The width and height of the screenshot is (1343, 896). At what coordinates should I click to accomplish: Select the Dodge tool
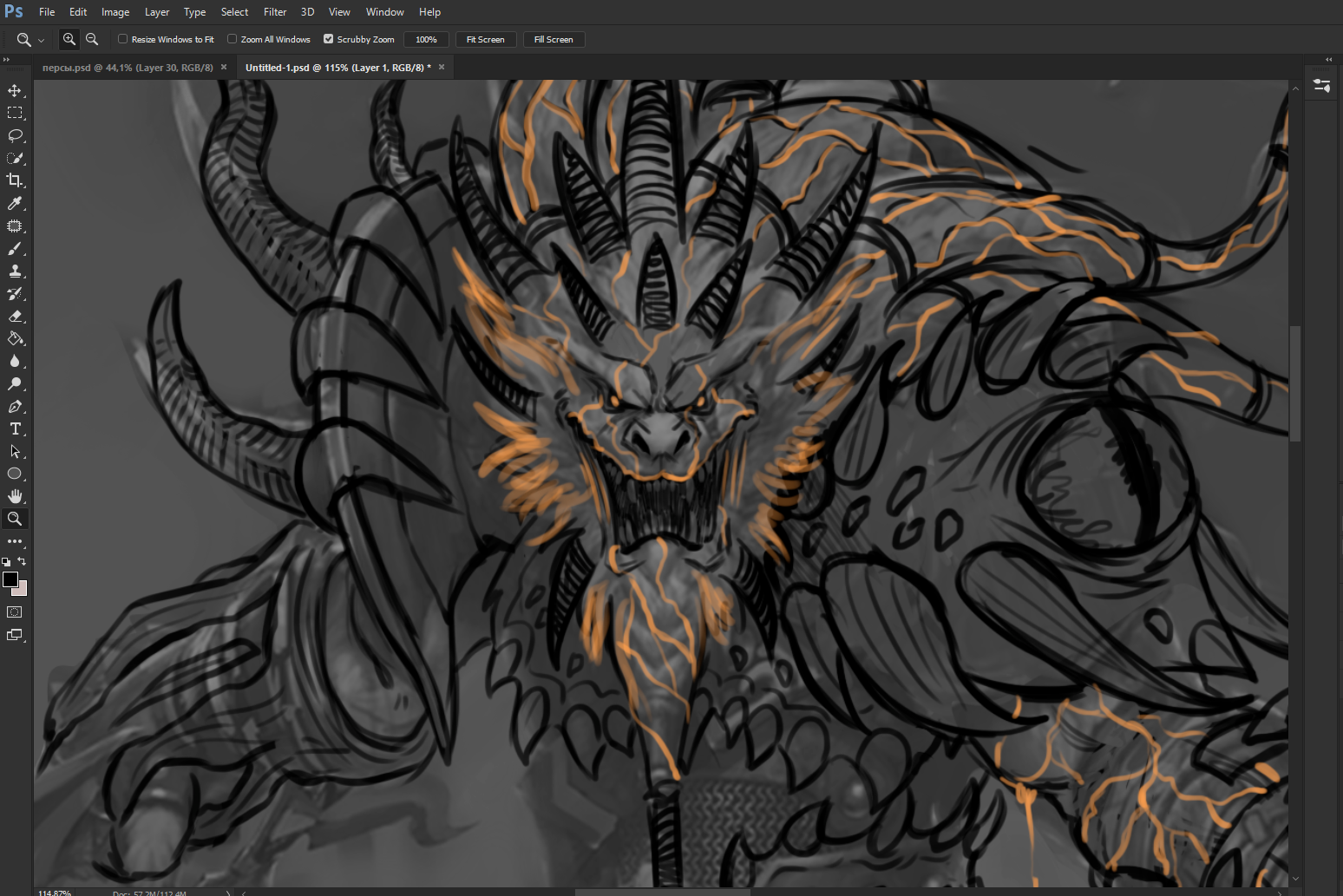tap(15, 383)
